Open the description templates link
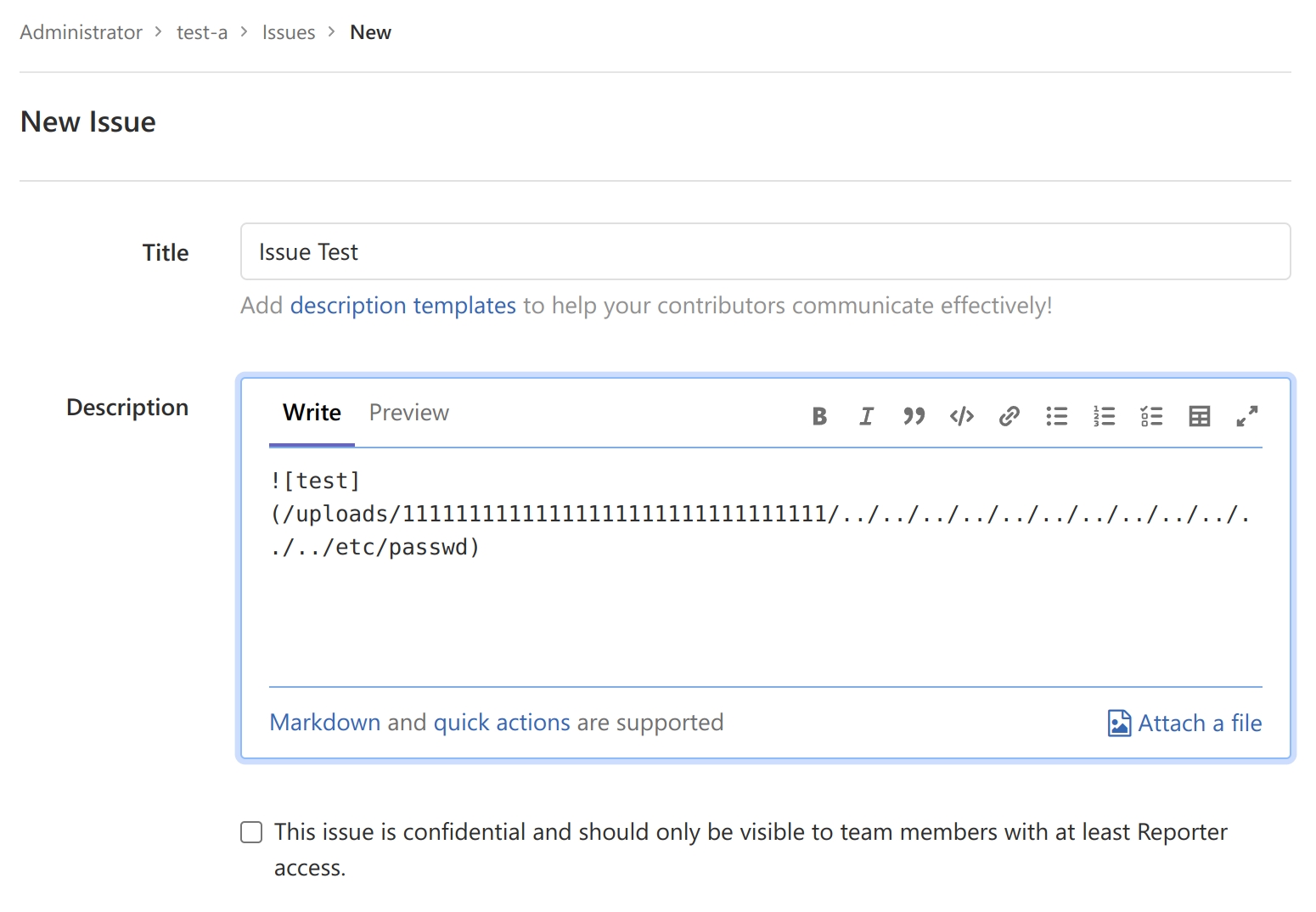Image resolution: width=1316 pixels, height=912 pixels. click(x=403, y=306)
